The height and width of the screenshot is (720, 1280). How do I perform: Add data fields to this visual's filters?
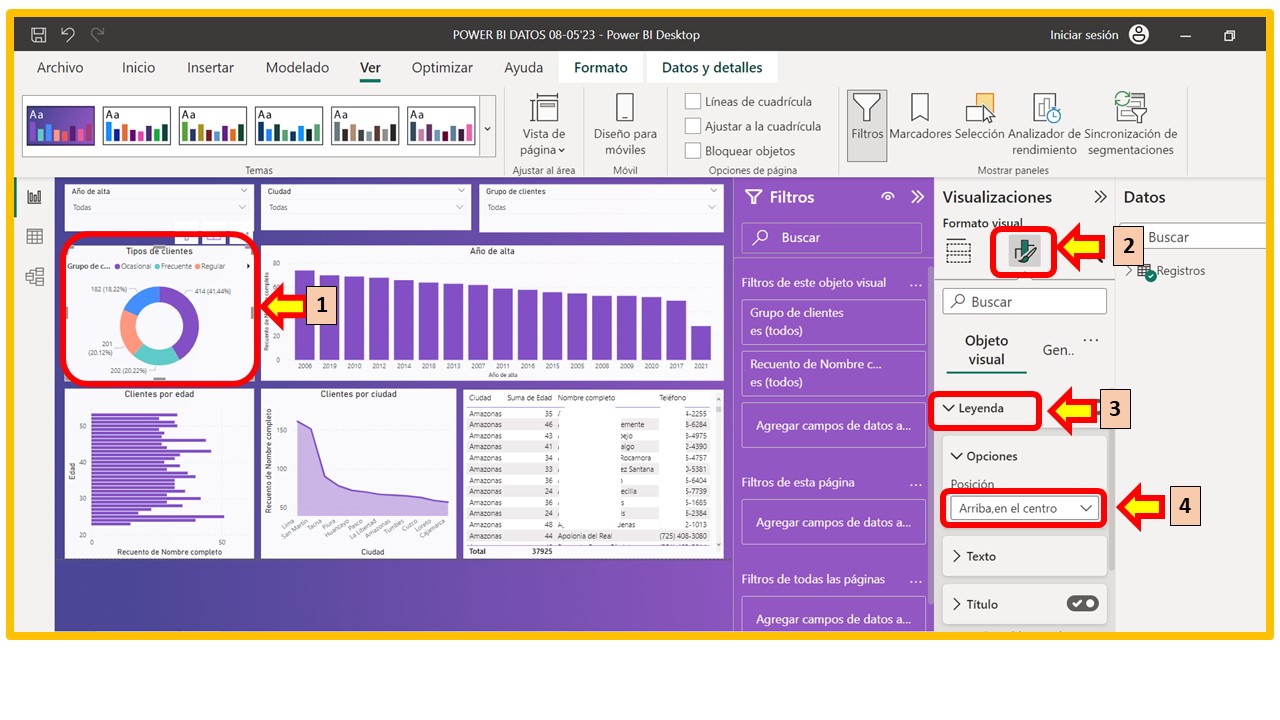click(833, 426)
